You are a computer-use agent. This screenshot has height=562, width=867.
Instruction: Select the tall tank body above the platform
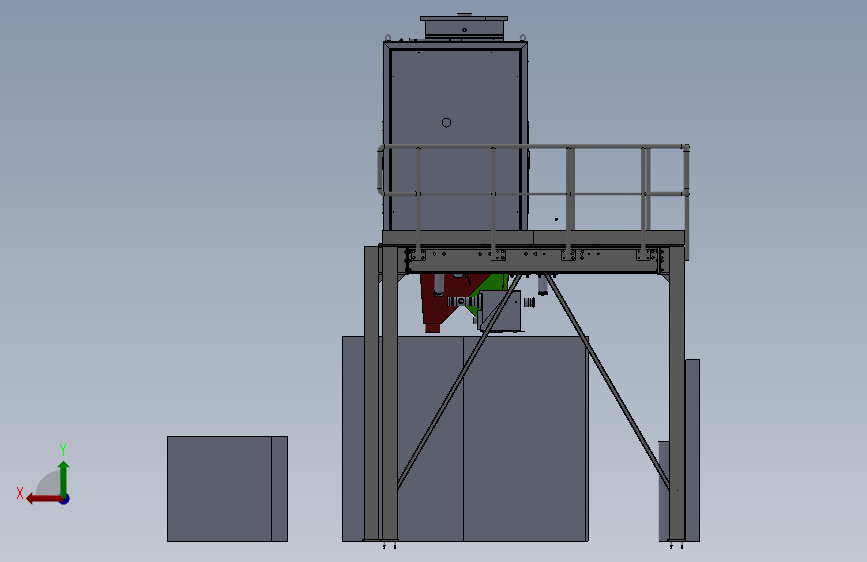pos(455,136)
